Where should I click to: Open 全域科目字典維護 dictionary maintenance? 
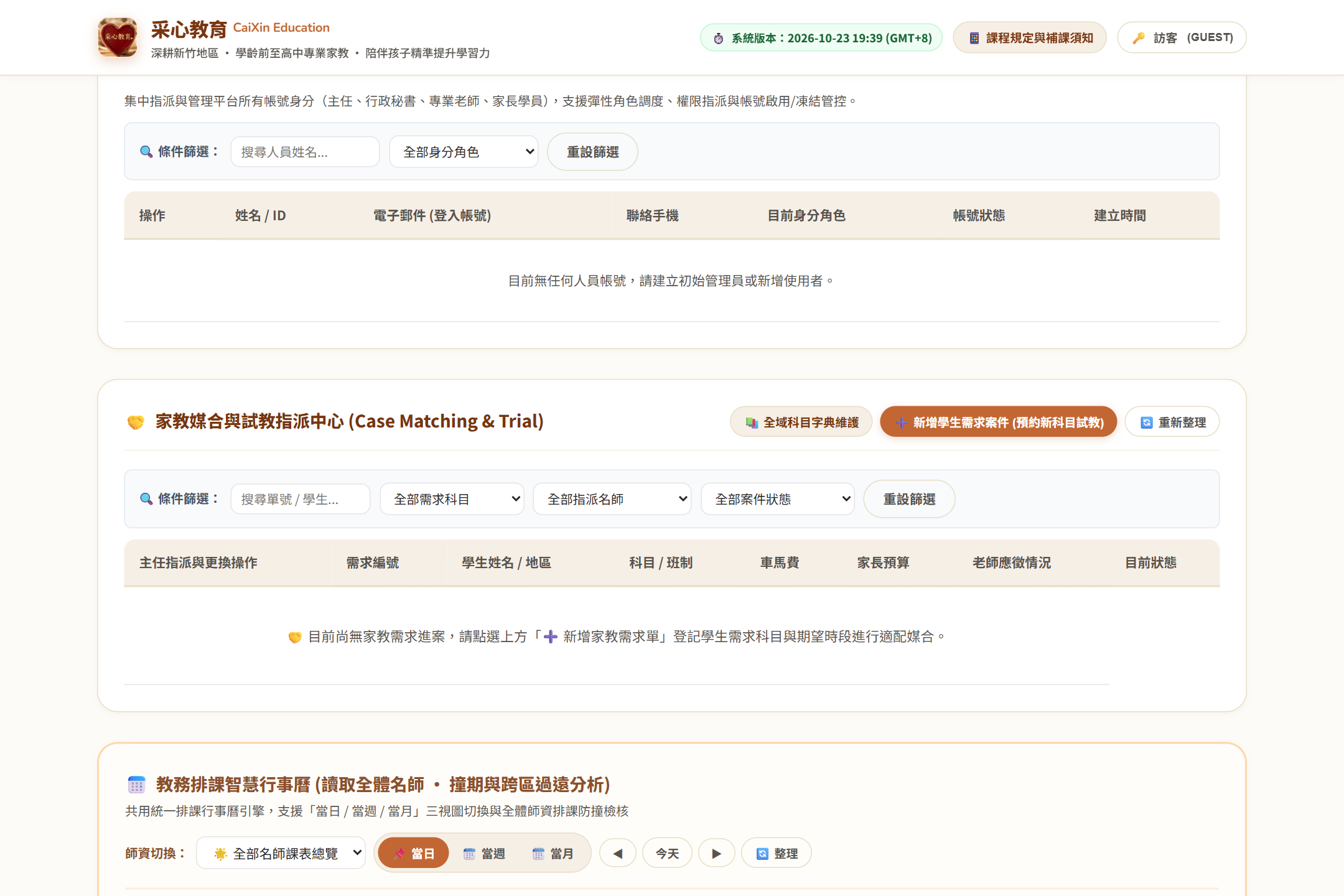coord(801,422)
